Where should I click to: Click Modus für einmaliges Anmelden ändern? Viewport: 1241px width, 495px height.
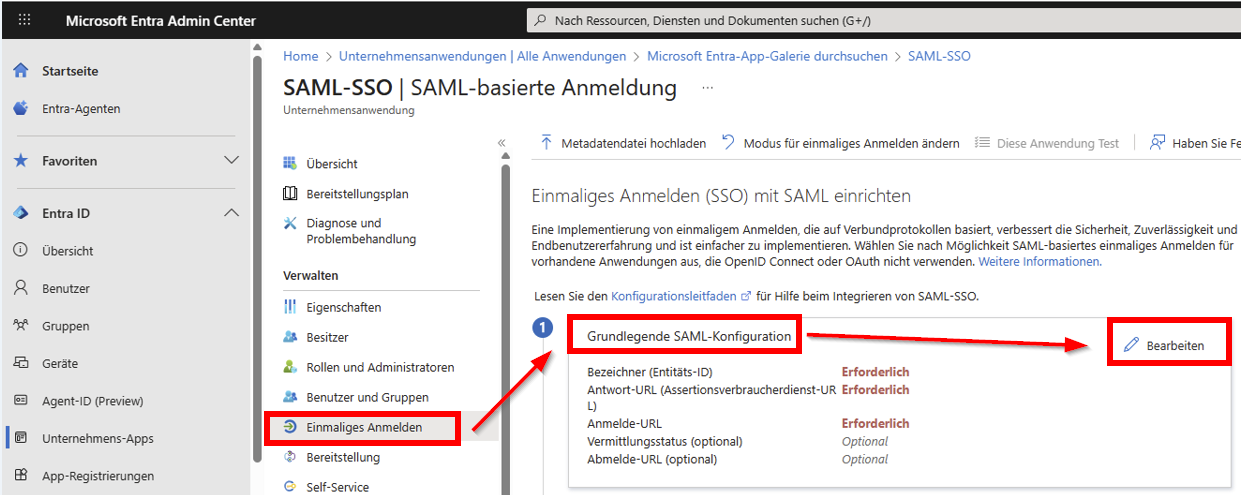pos(841,143)
